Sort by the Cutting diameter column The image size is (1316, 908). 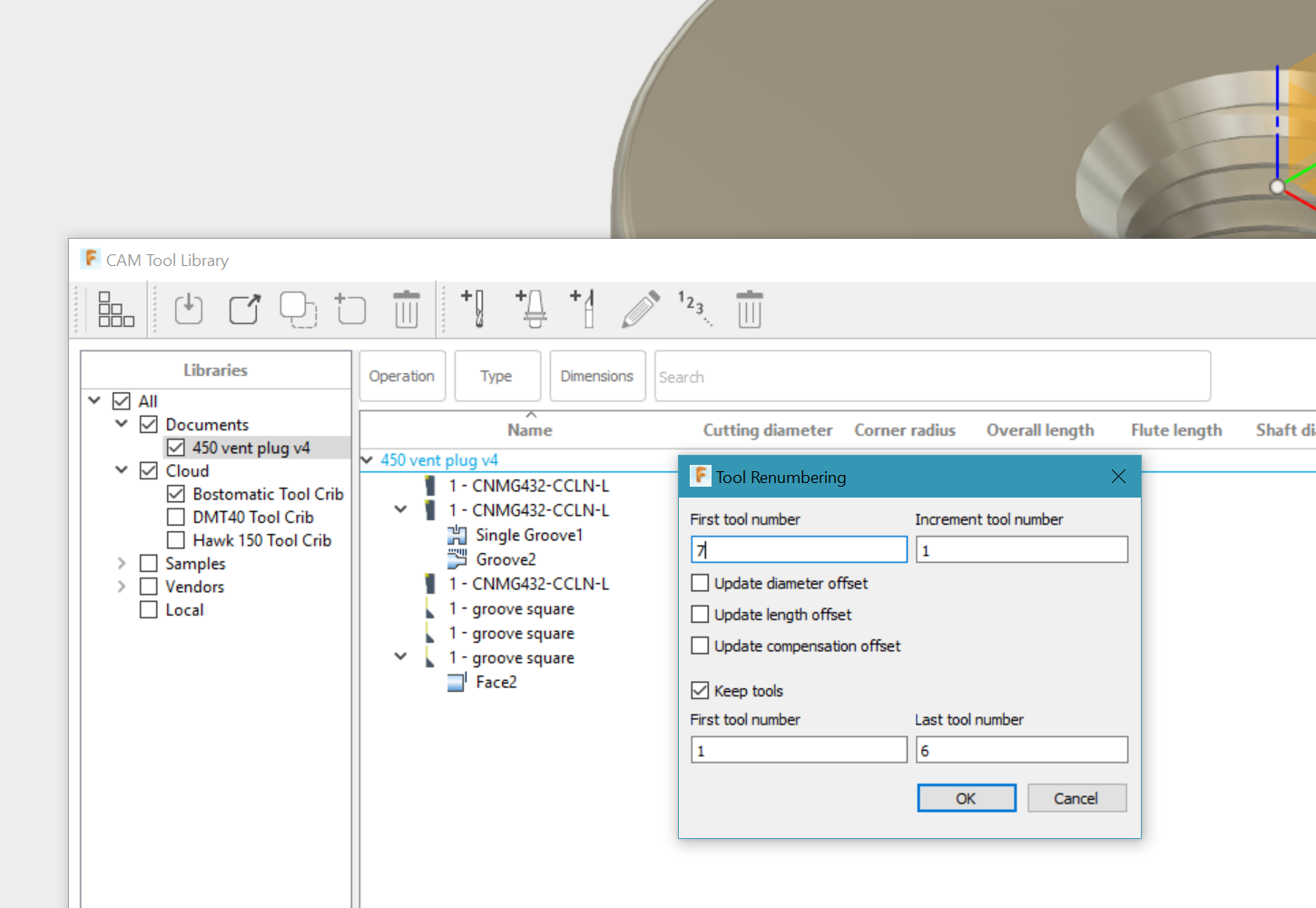click(x=768, y=430)
